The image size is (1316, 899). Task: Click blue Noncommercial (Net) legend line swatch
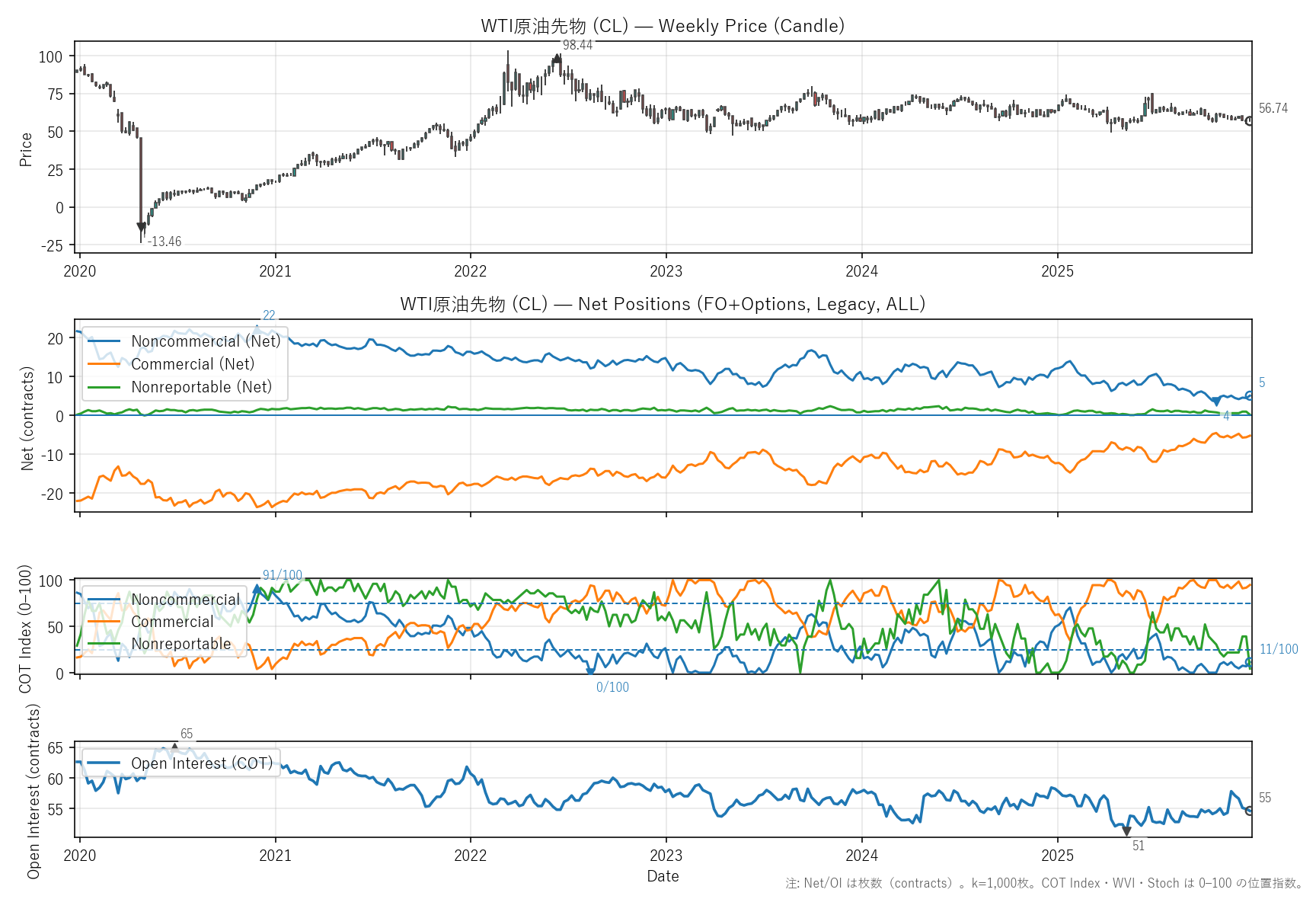[104, 341]
